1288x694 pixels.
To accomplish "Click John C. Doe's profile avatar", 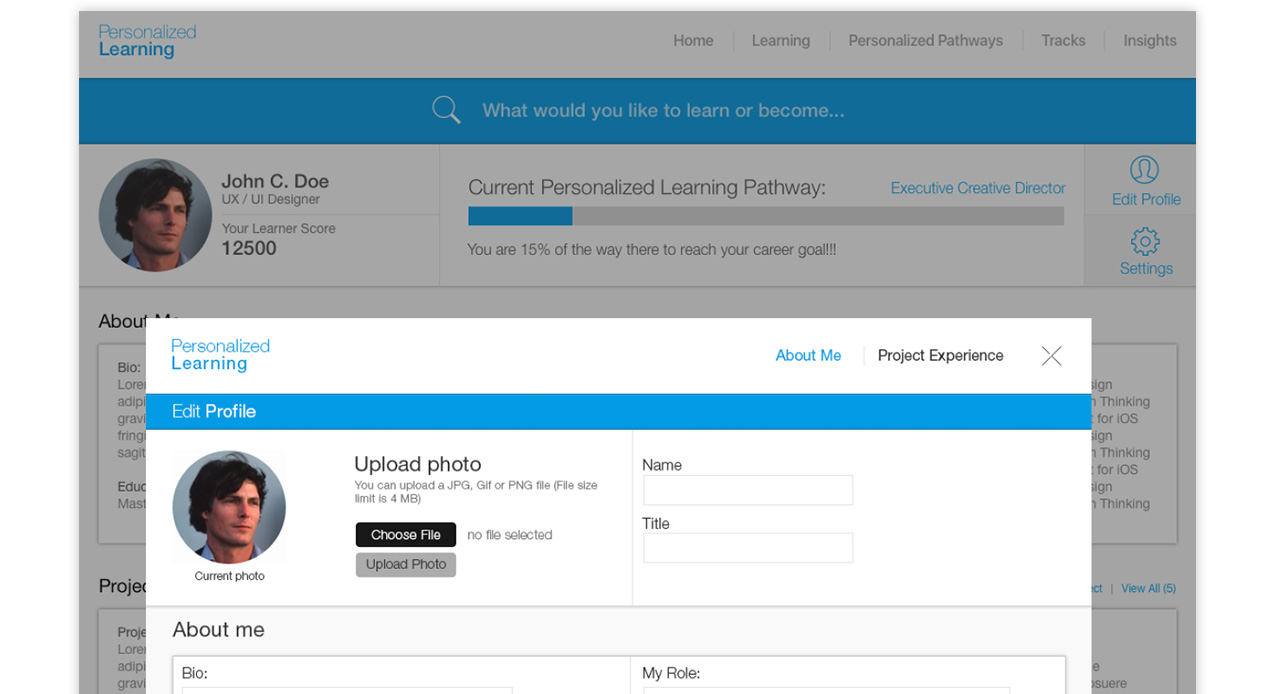I will [155, 215].
